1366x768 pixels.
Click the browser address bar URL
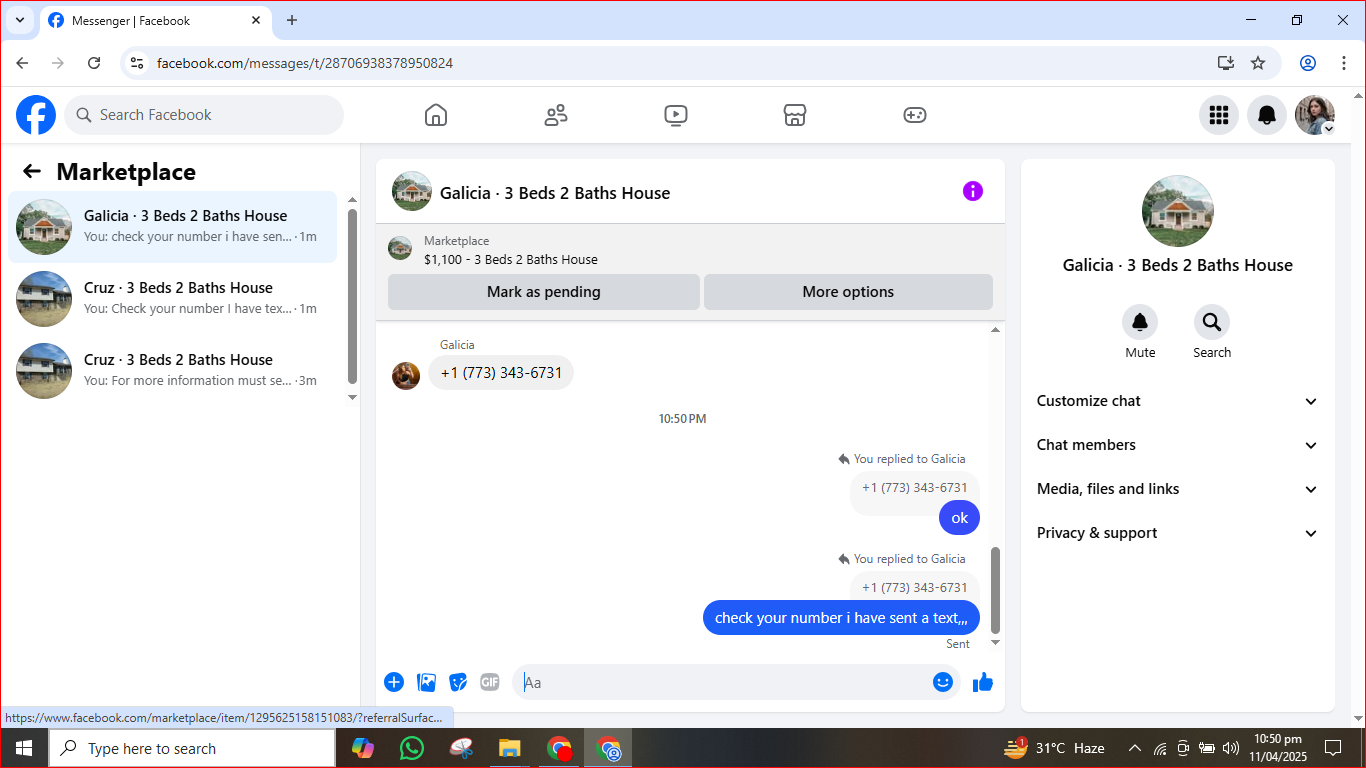coord(305,63)
